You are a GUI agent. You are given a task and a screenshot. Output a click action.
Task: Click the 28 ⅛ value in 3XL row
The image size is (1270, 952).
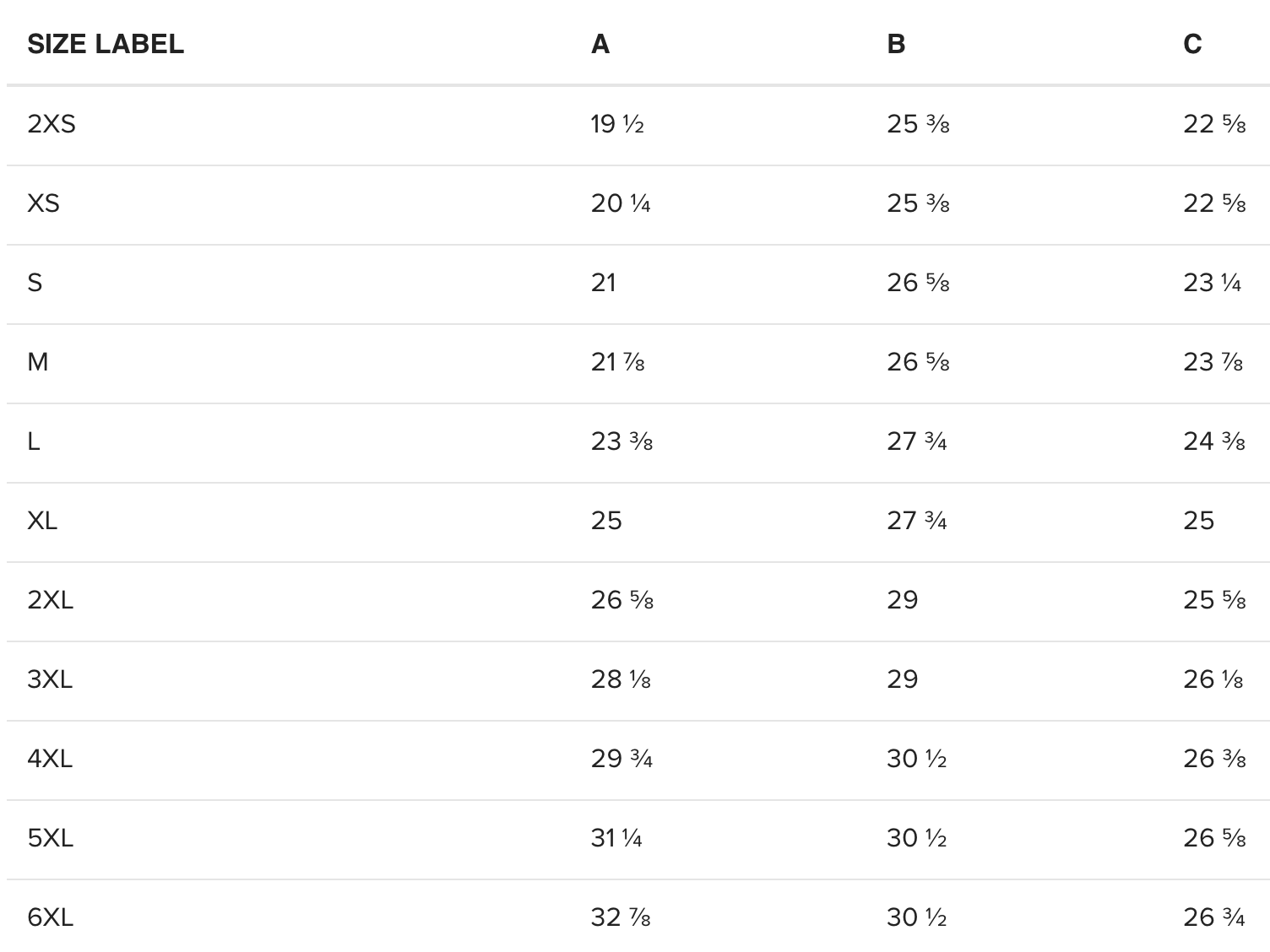621,679
